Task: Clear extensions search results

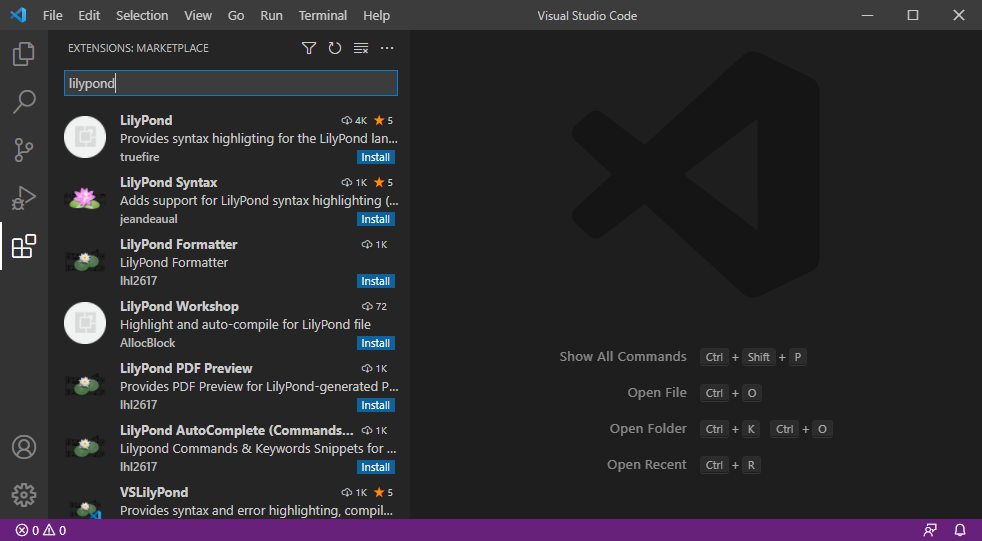Action: [361, 48]
